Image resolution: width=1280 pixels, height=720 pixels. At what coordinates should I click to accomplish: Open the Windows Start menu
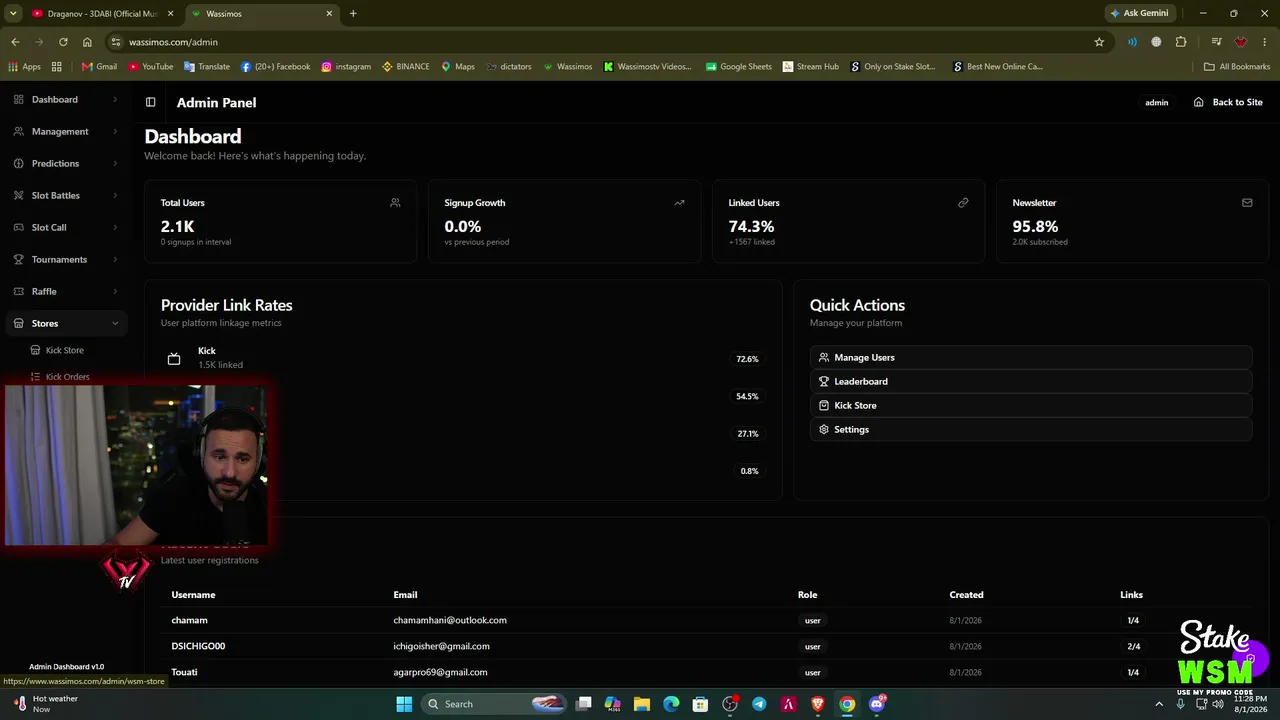tap(404, 704)
